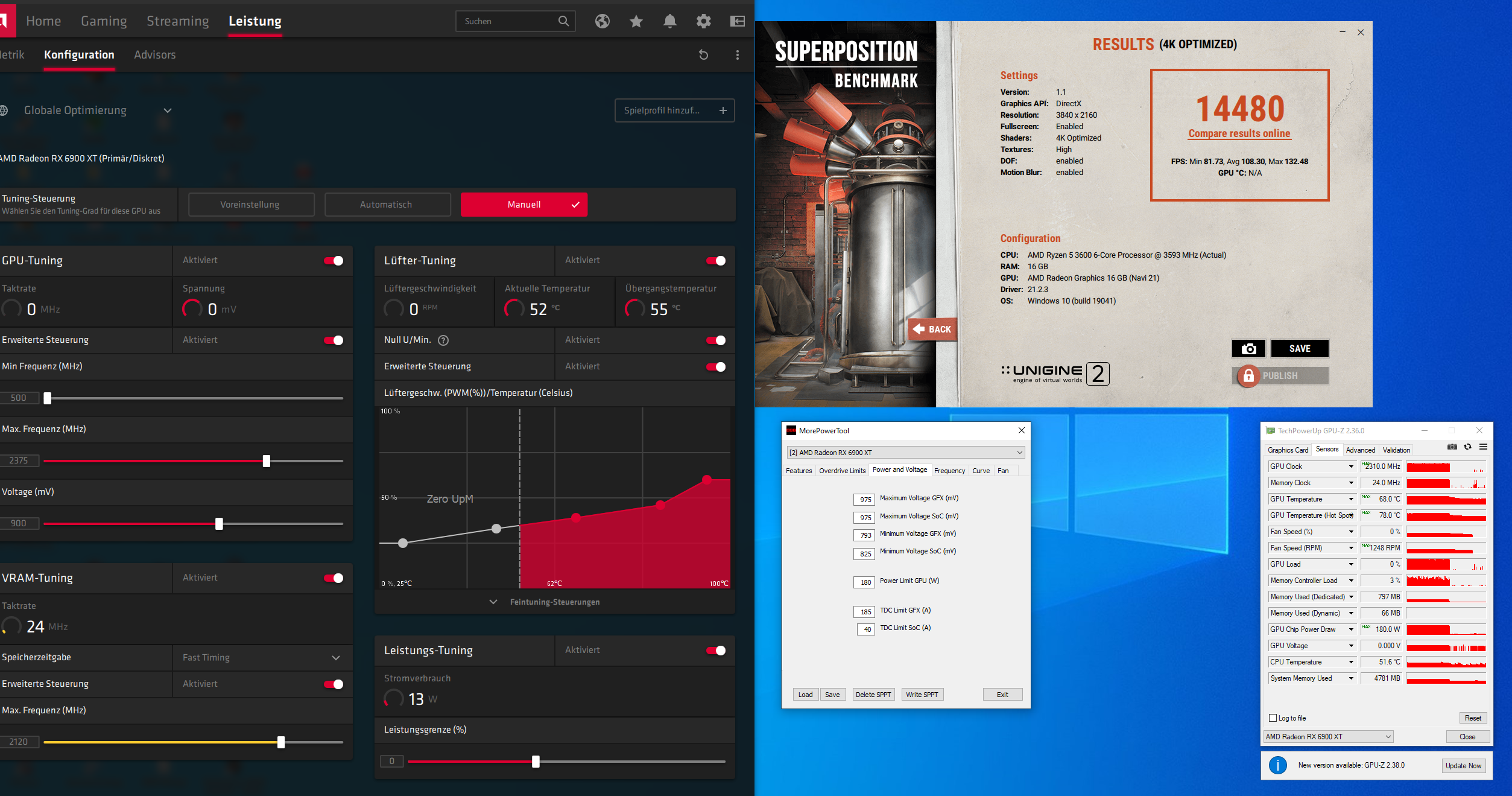Screen dimensions: 1512x796
Task: Open the Frequency tab in MorePowerTool
Action: (949, 470)
